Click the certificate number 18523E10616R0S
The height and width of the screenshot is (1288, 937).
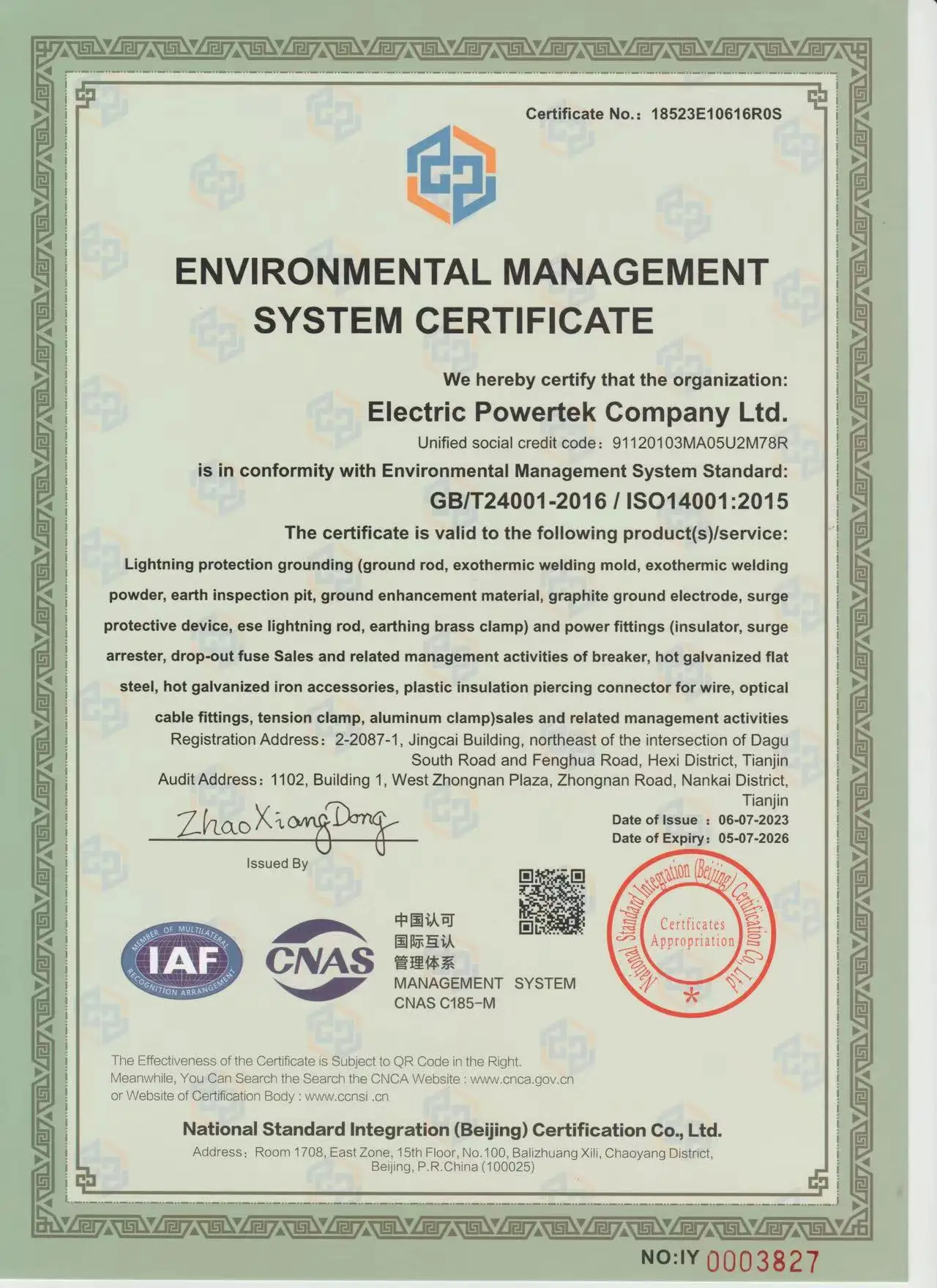tap(716, 114)
